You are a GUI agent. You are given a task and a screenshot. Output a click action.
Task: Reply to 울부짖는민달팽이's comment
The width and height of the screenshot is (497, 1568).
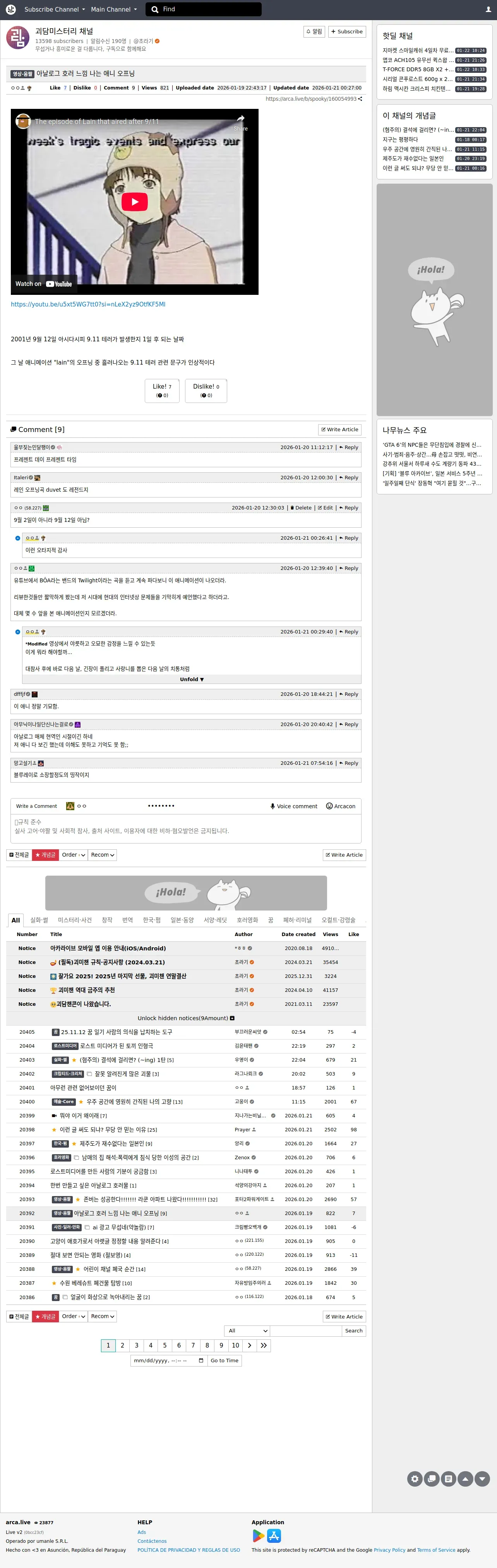point(349,448)
